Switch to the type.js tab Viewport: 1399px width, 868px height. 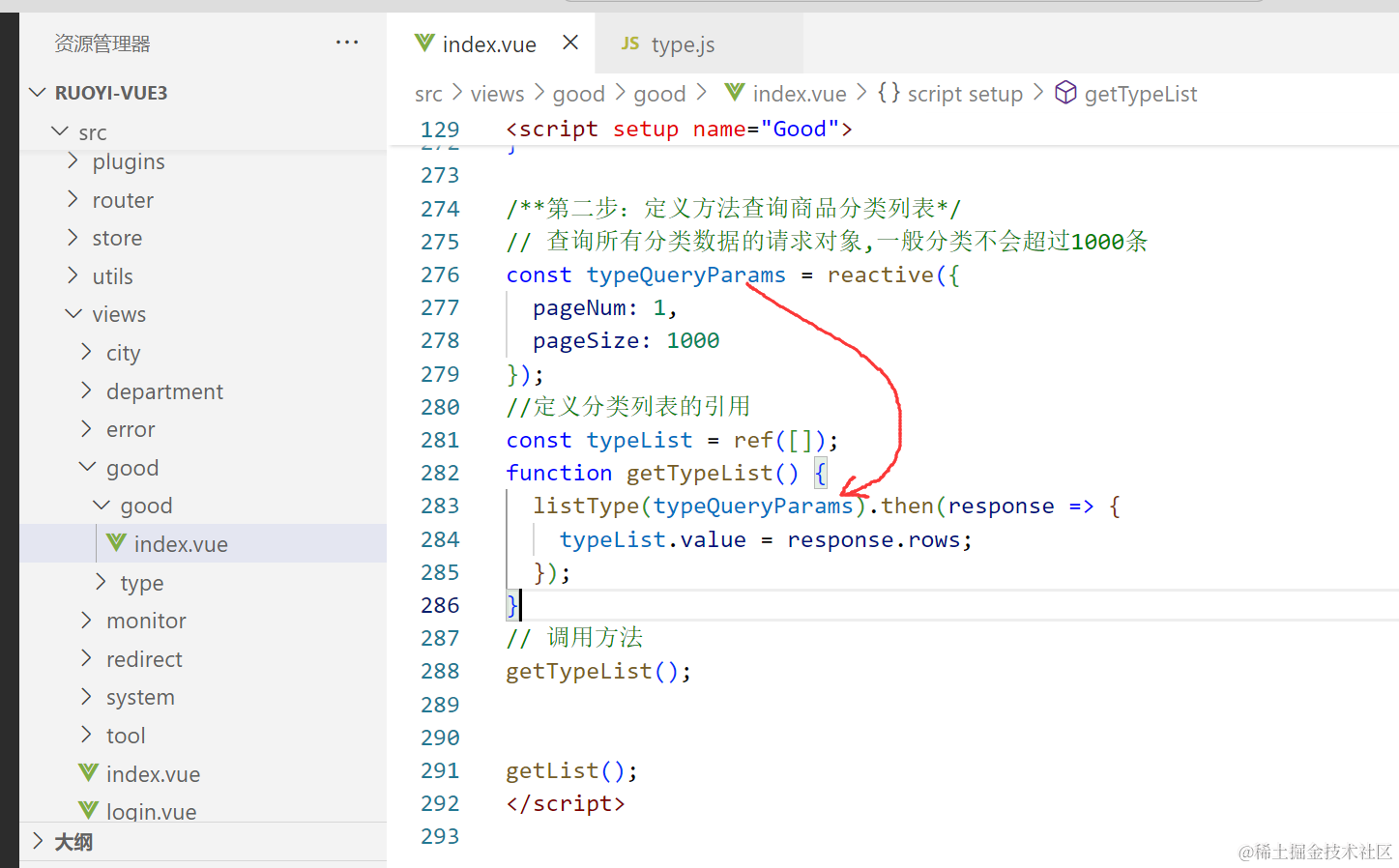682,44
